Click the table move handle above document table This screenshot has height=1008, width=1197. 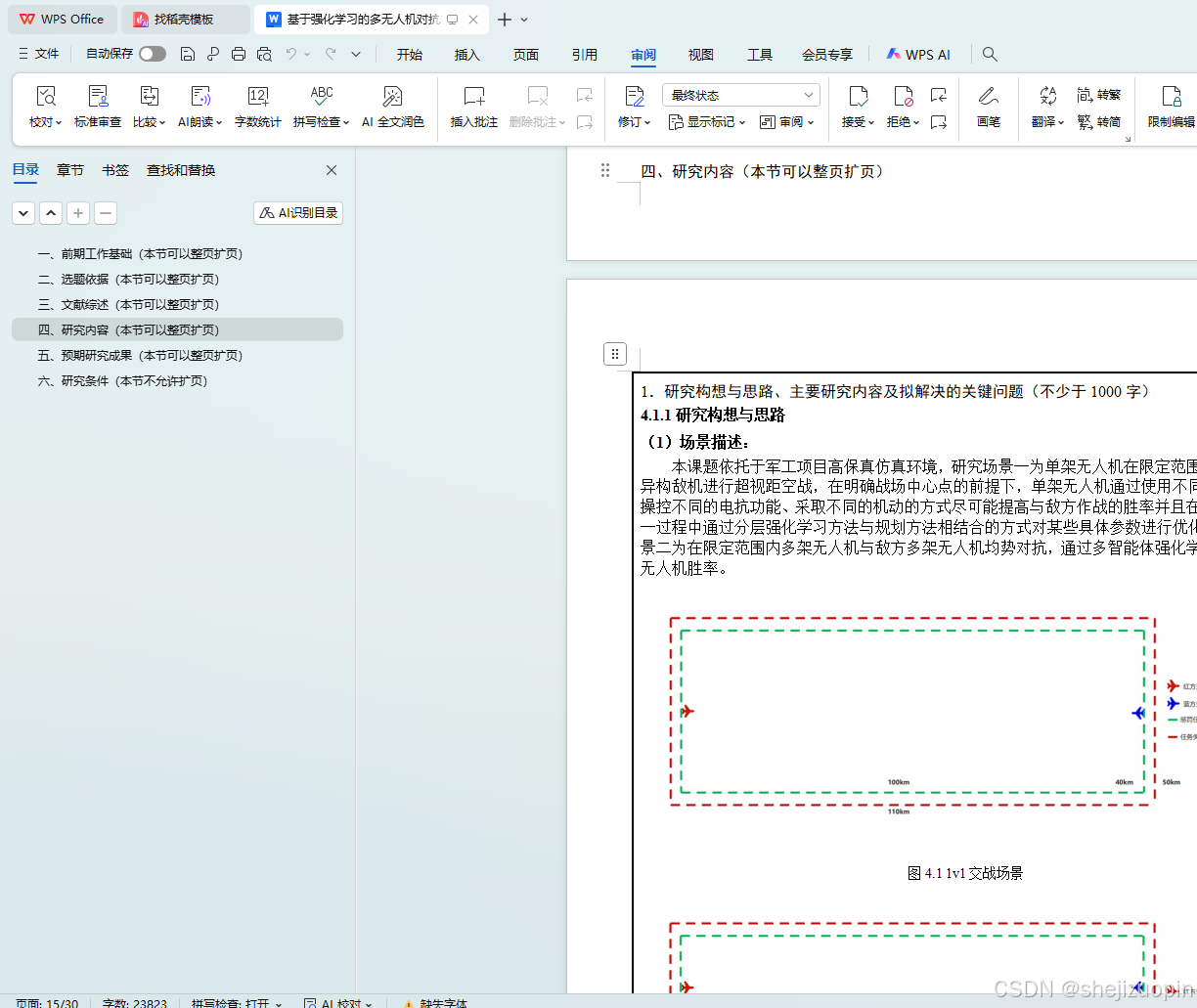point(615,354)
